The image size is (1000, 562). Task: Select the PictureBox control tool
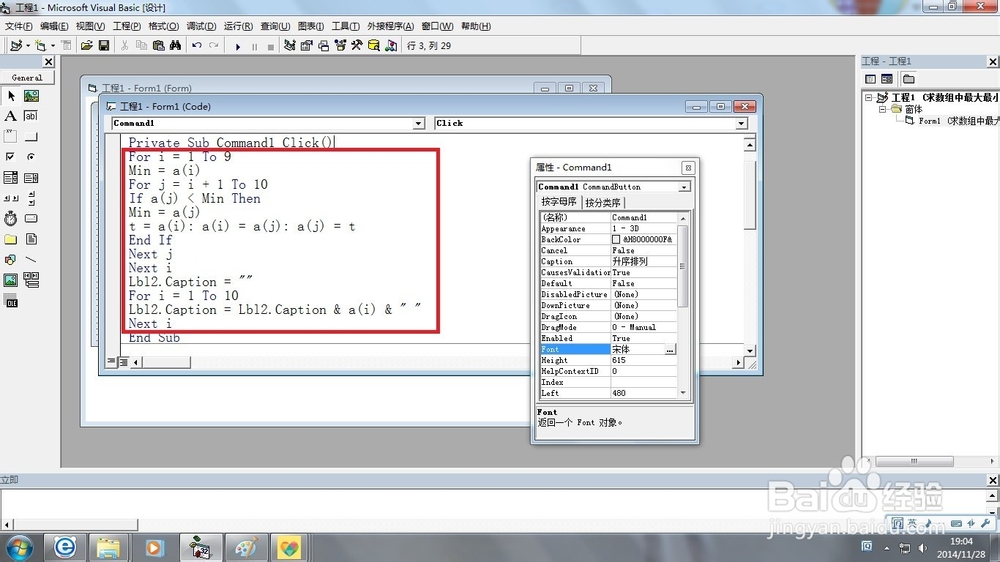tap(31, 96)
